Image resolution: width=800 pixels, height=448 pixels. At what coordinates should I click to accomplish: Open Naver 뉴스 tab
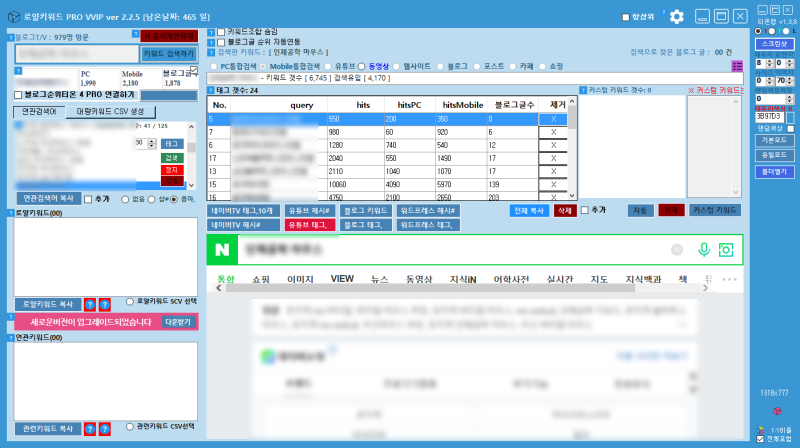point(380,279)
